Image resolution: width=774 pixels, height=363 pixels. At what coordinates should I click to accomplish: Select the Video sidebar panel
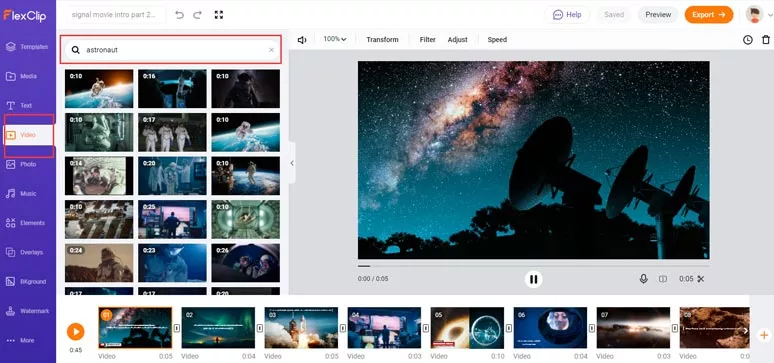pos(28,135)
